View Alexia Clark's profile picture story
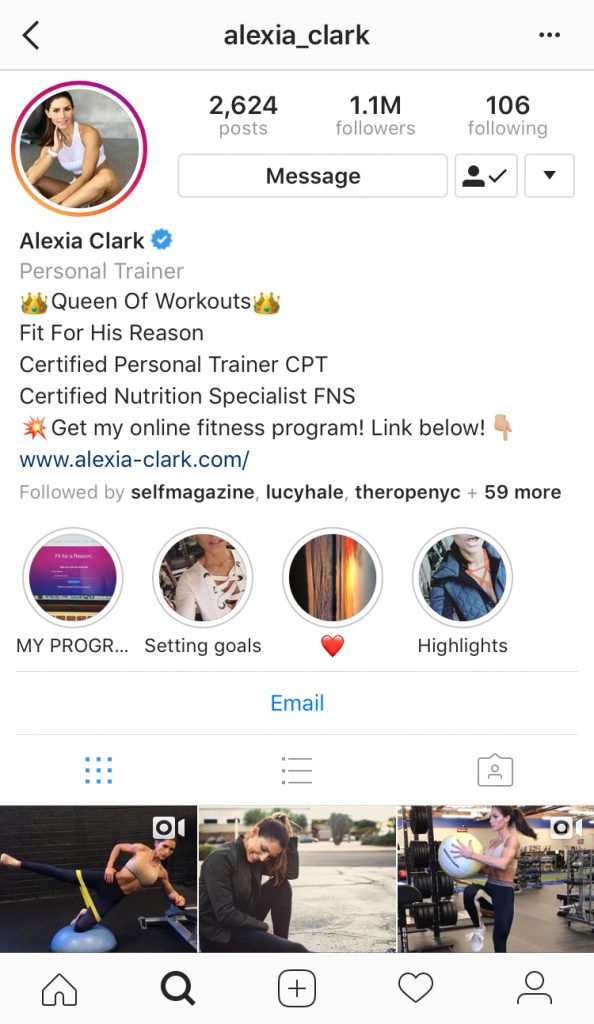The image size is (594, 1024). 79,148
